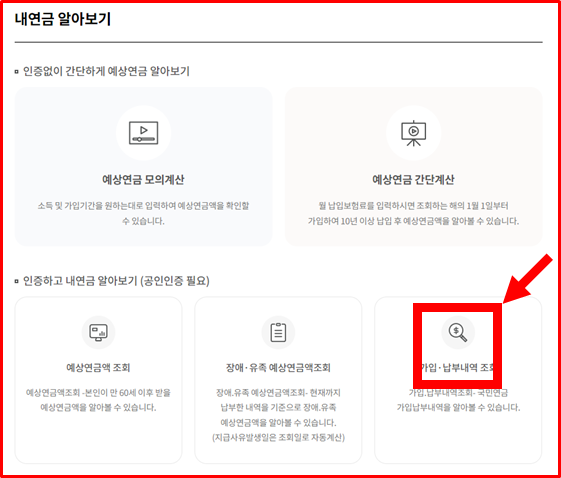This screenshot has height=478, width=561.
Task: Select the 예상연금액 조회 monitor icon
Action: coord(98,332)
